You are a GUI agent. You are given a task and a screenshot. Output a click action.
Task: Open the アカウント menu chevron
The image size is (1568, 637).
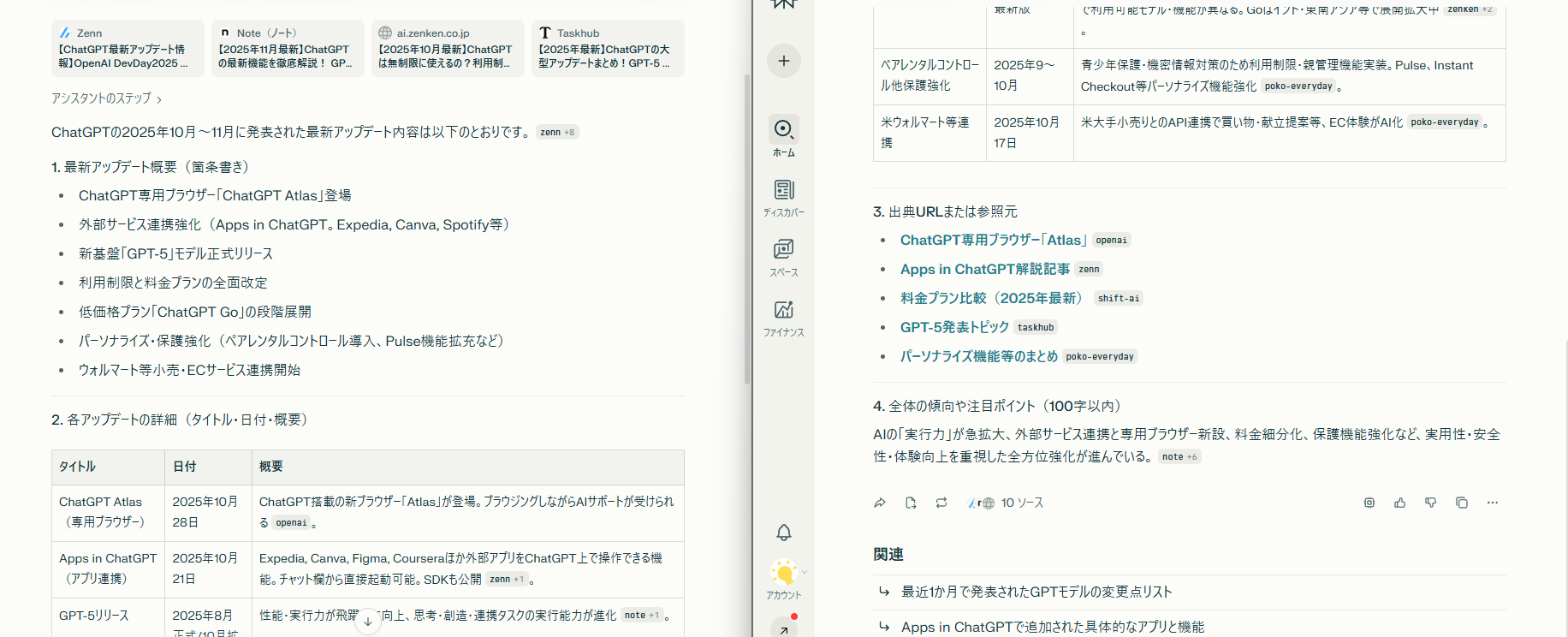point(804,572)
